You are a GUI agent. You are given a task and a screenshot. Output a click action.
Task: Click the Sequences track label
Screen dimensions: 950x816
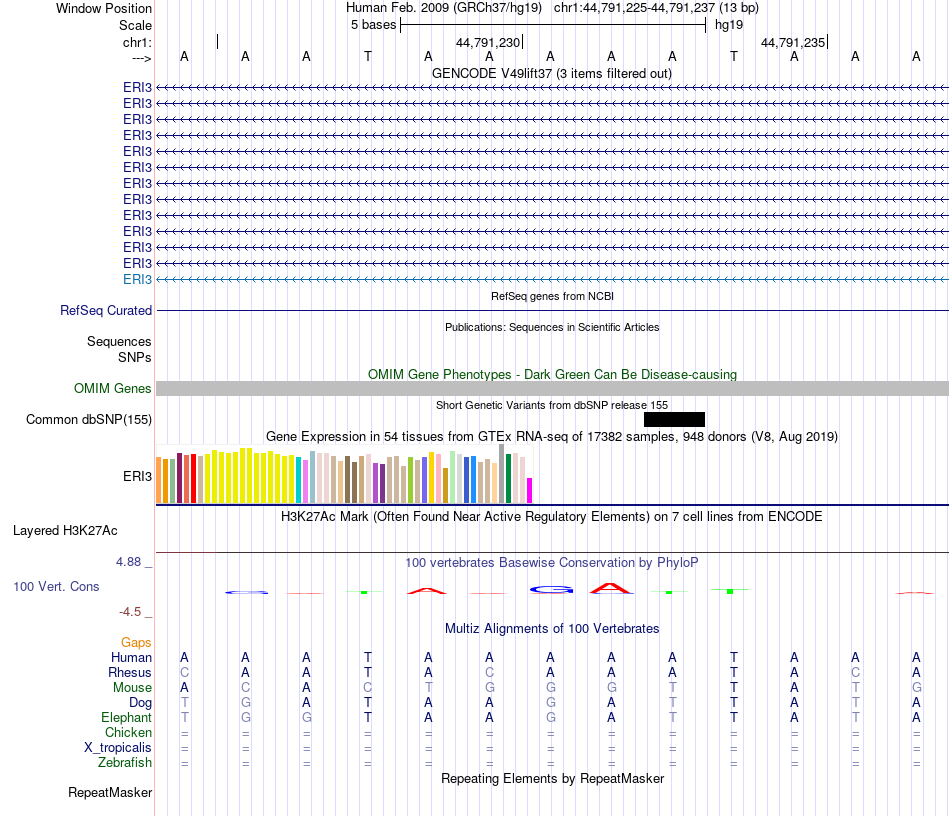click(x=119, y=341)
